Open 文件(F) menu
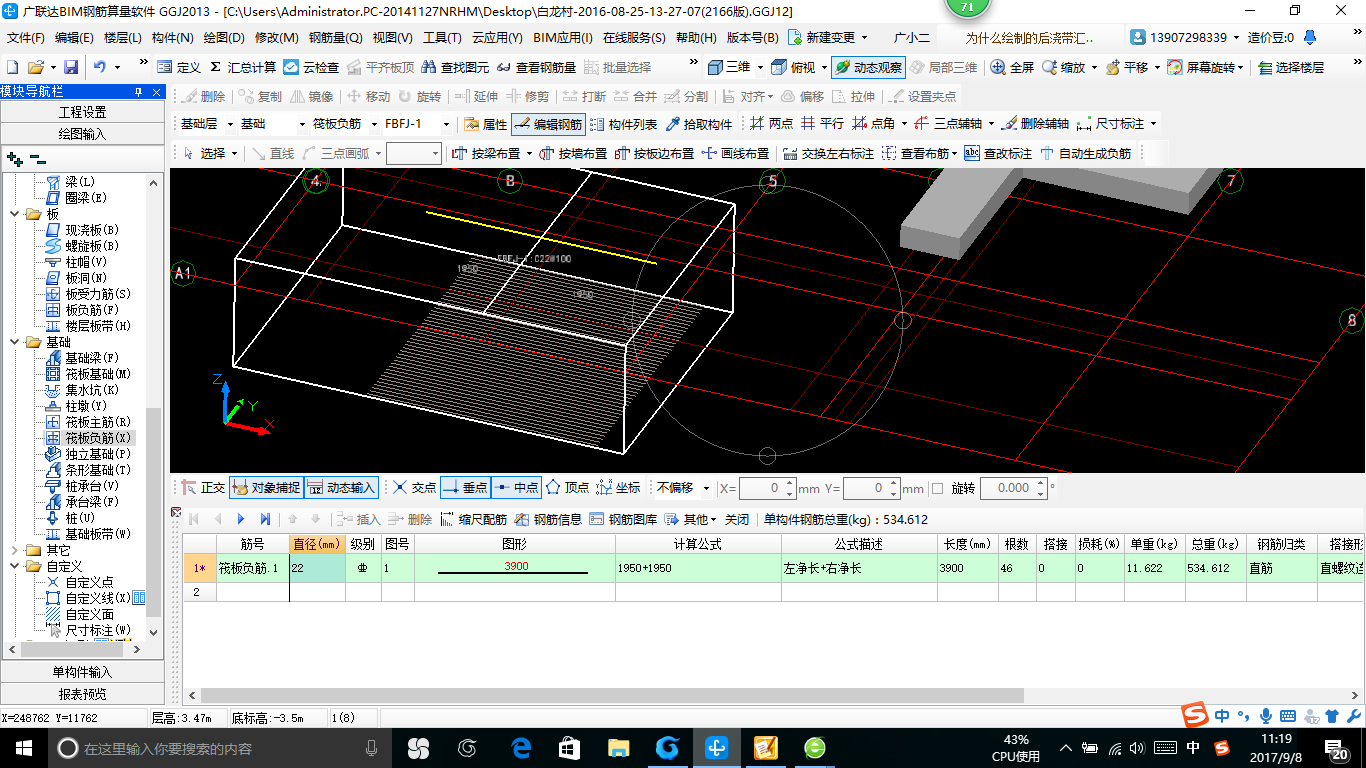The image size is (1366, 768). tap(26, 38)
